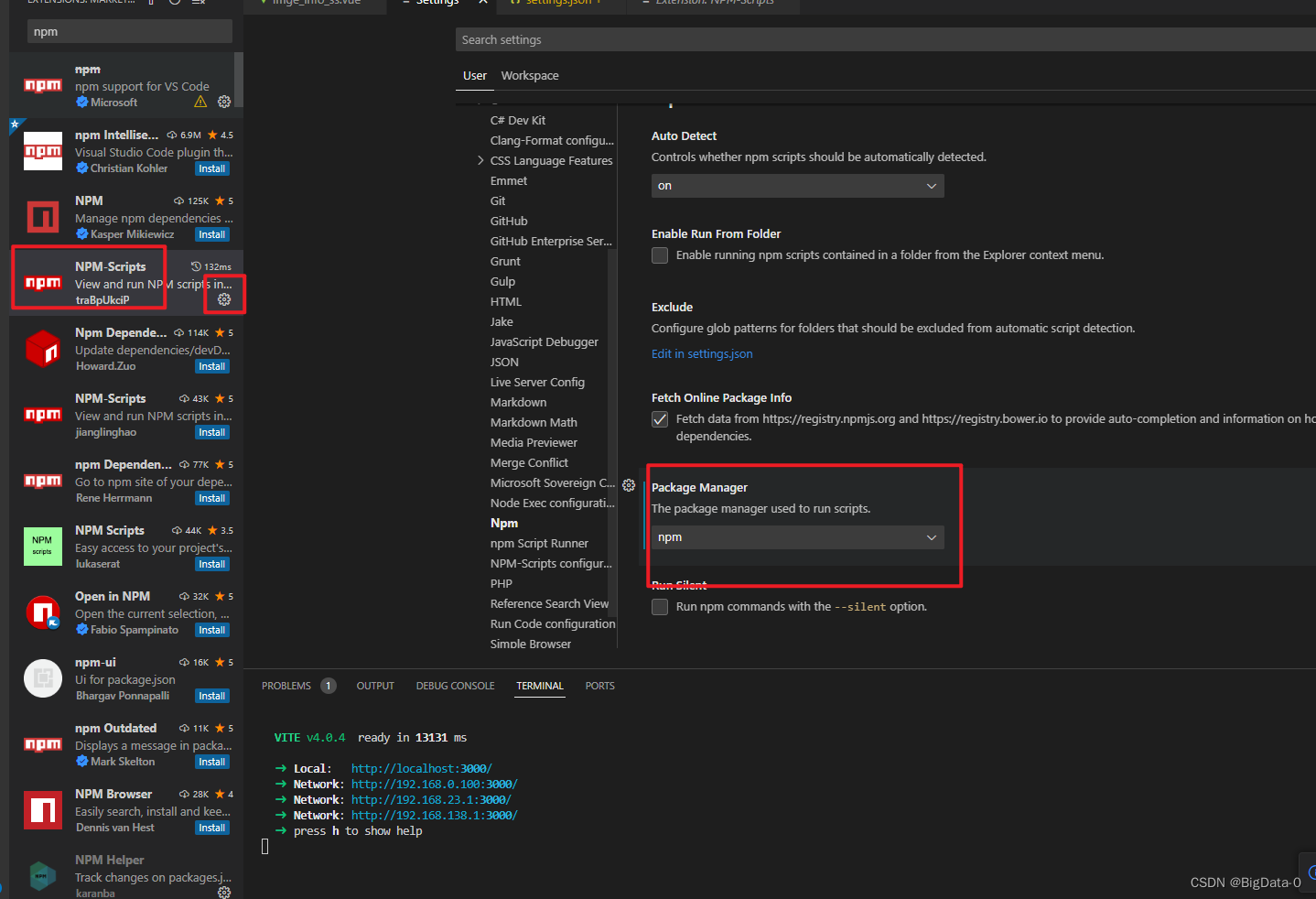Open the 192.168.138.1:3000 network link
Viewport: 1316px width, 899px height.
(435, 816)
